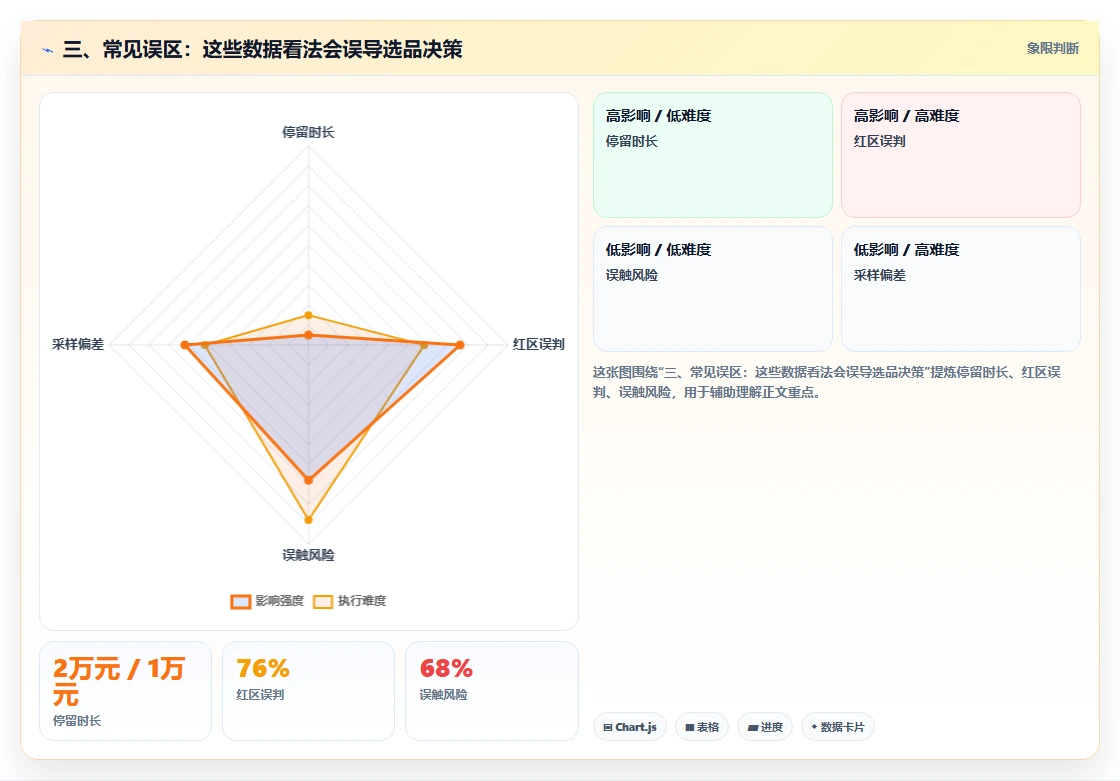
Task: Click the 停留时长 radar axis label
Action: coord(308,132)
